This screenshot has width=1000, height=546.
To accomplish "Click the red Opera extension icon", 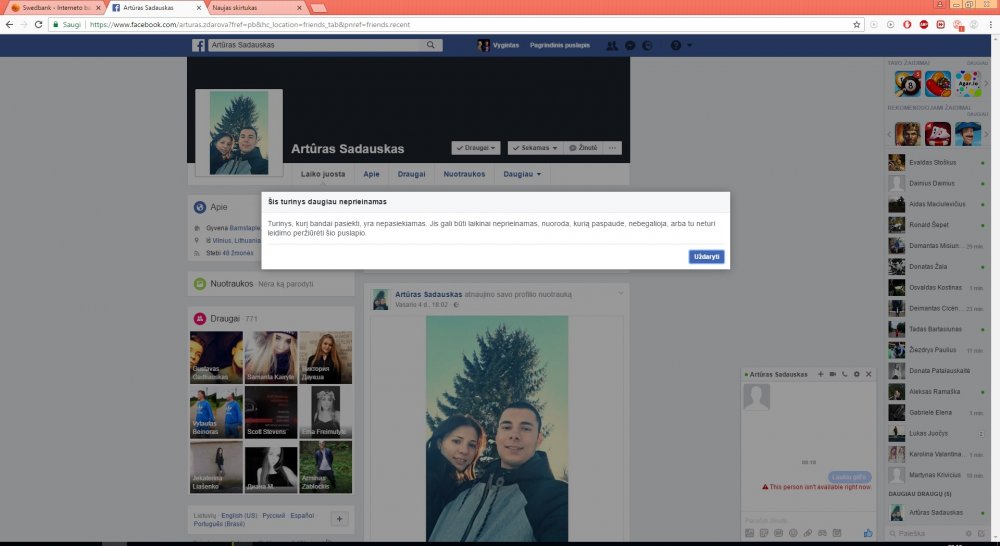I will 907,24.
